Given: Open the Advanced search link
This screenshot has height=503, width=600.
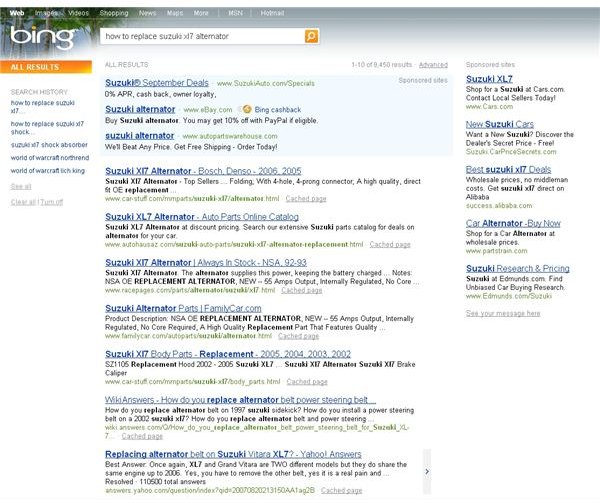Looking at the screenshot, I should click(x=433, y=65).
